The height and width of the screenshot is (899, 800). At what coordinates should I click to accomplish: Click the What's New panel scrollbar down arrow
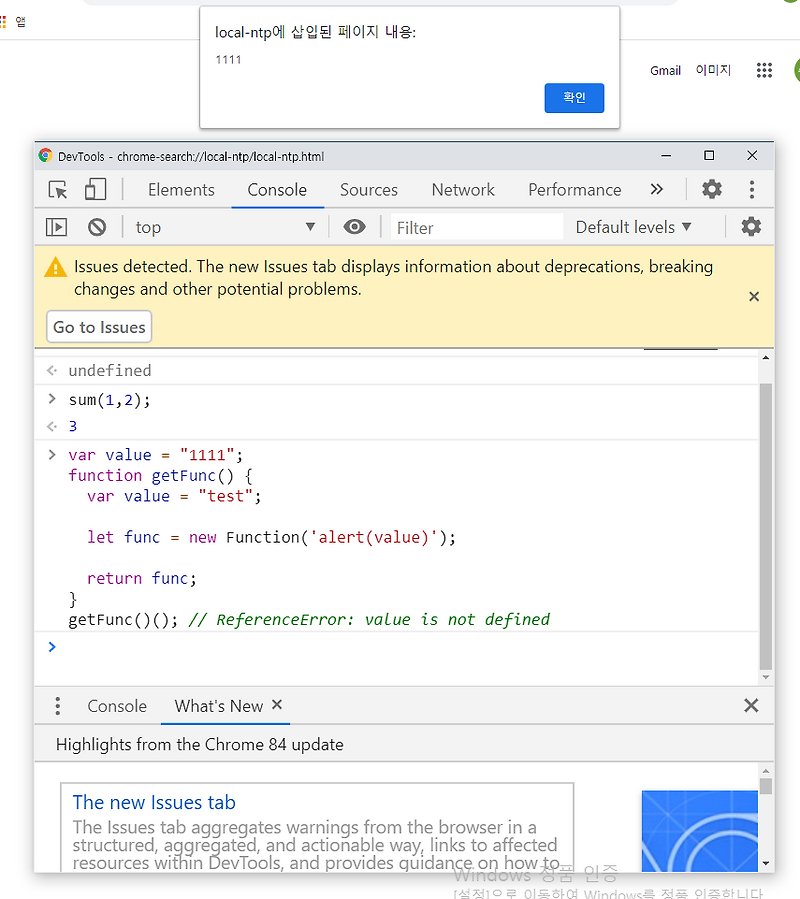pos(766,863)
